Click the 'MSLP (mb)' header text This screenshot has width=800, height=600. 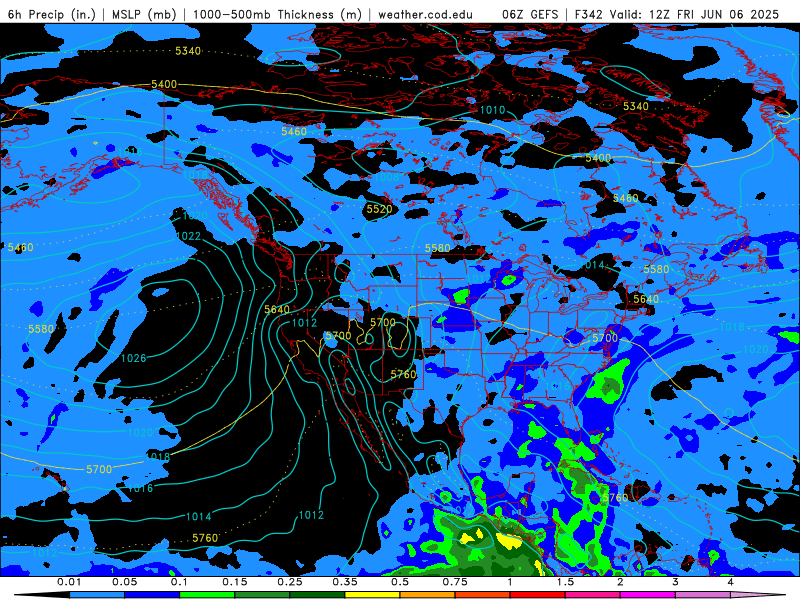pyautogui.click(x=144, y=14)
